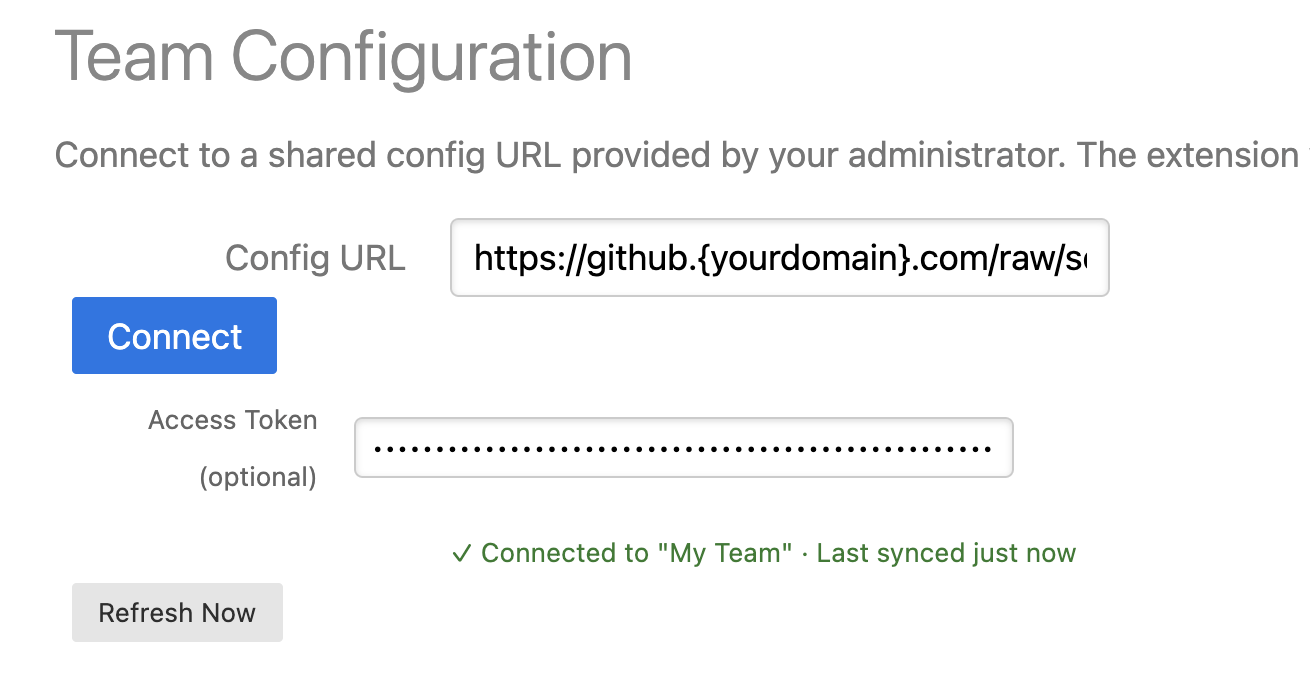Click the Access Token label

pyautogui.click(x=232, y=420)
